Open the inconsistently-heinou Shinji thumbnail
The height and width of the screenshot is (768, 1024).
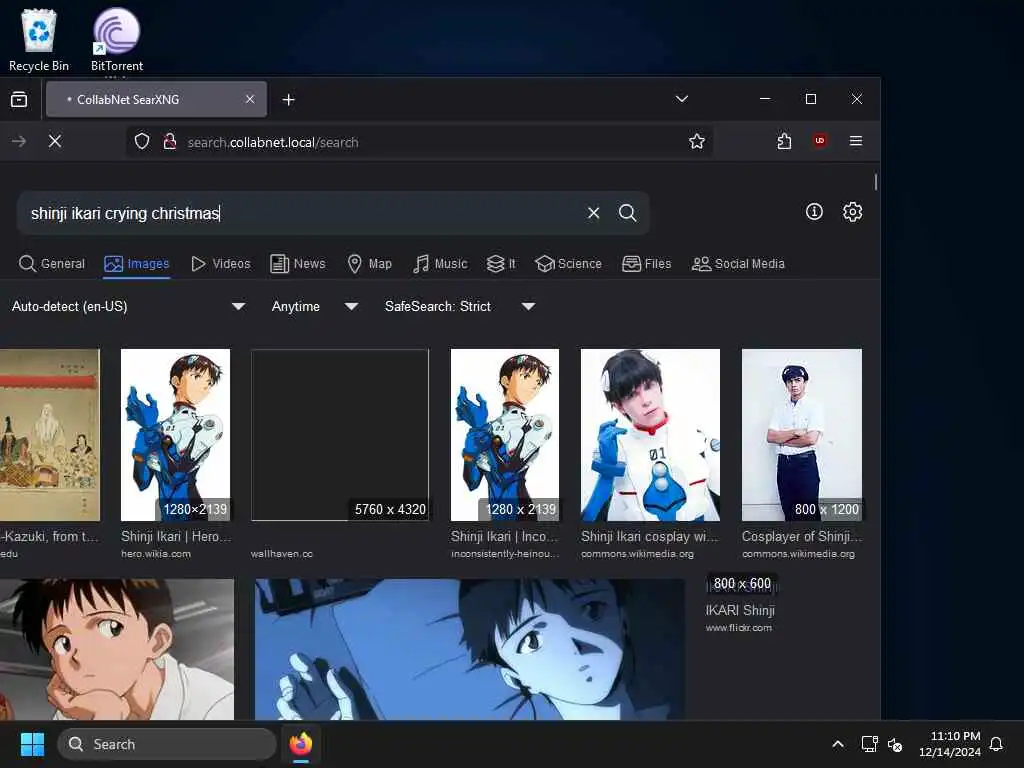(505, 435)
